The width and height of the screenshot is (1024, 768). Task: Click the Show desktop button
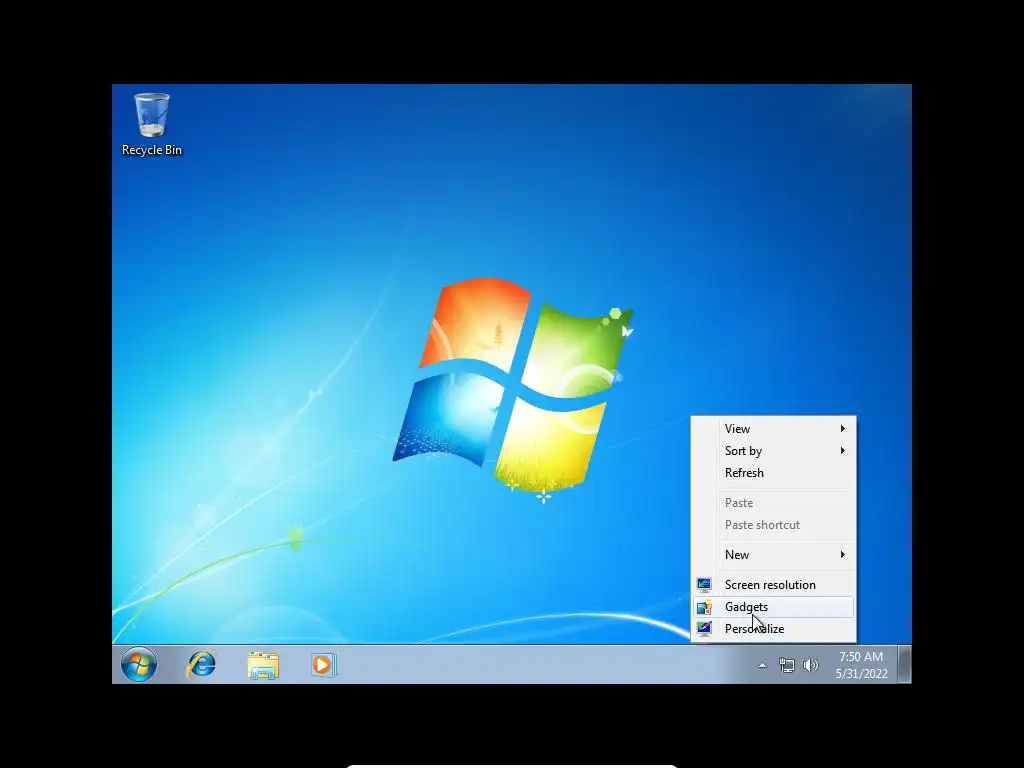904,665
